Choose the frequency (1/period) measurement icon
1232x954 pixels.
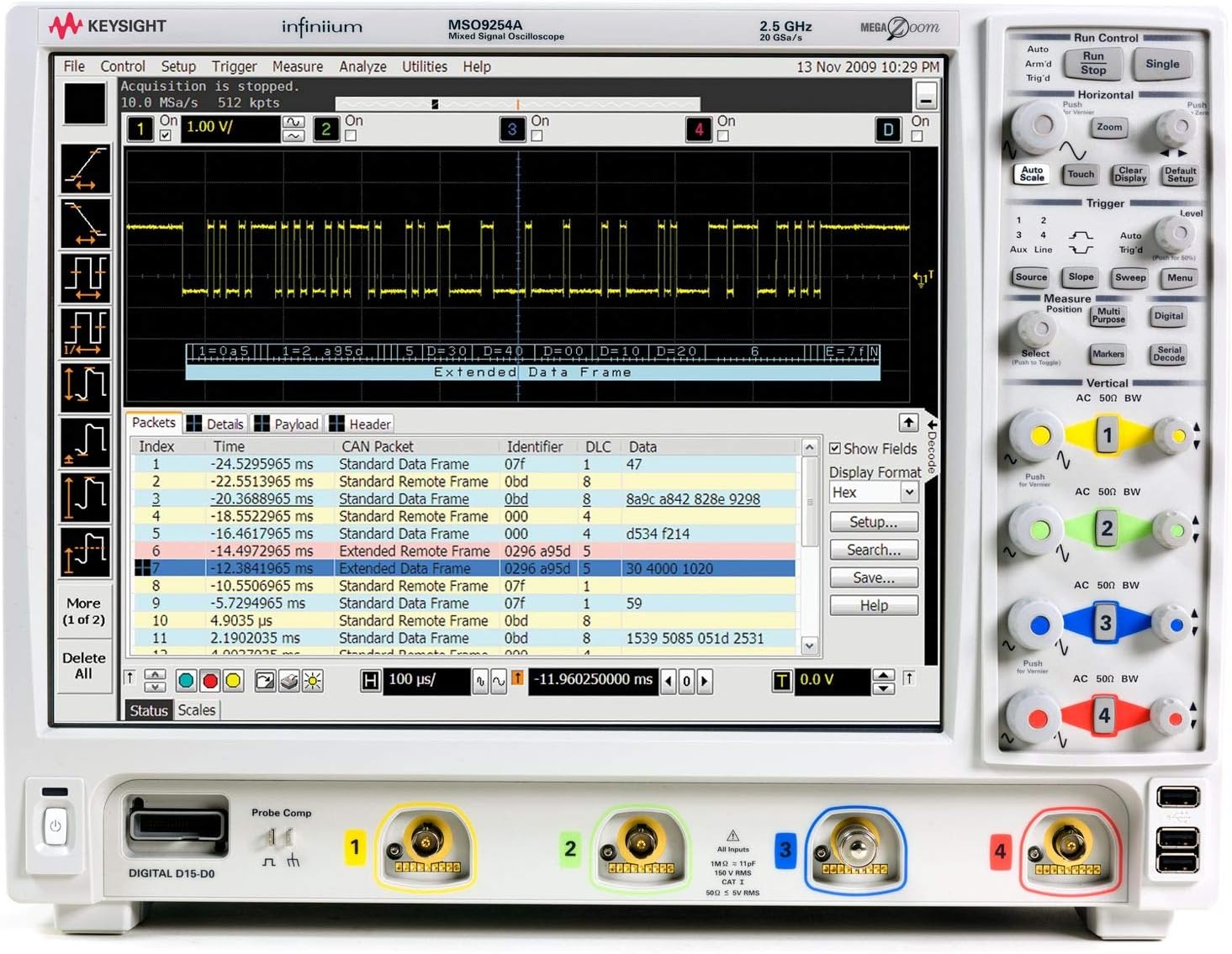point(86,332)
